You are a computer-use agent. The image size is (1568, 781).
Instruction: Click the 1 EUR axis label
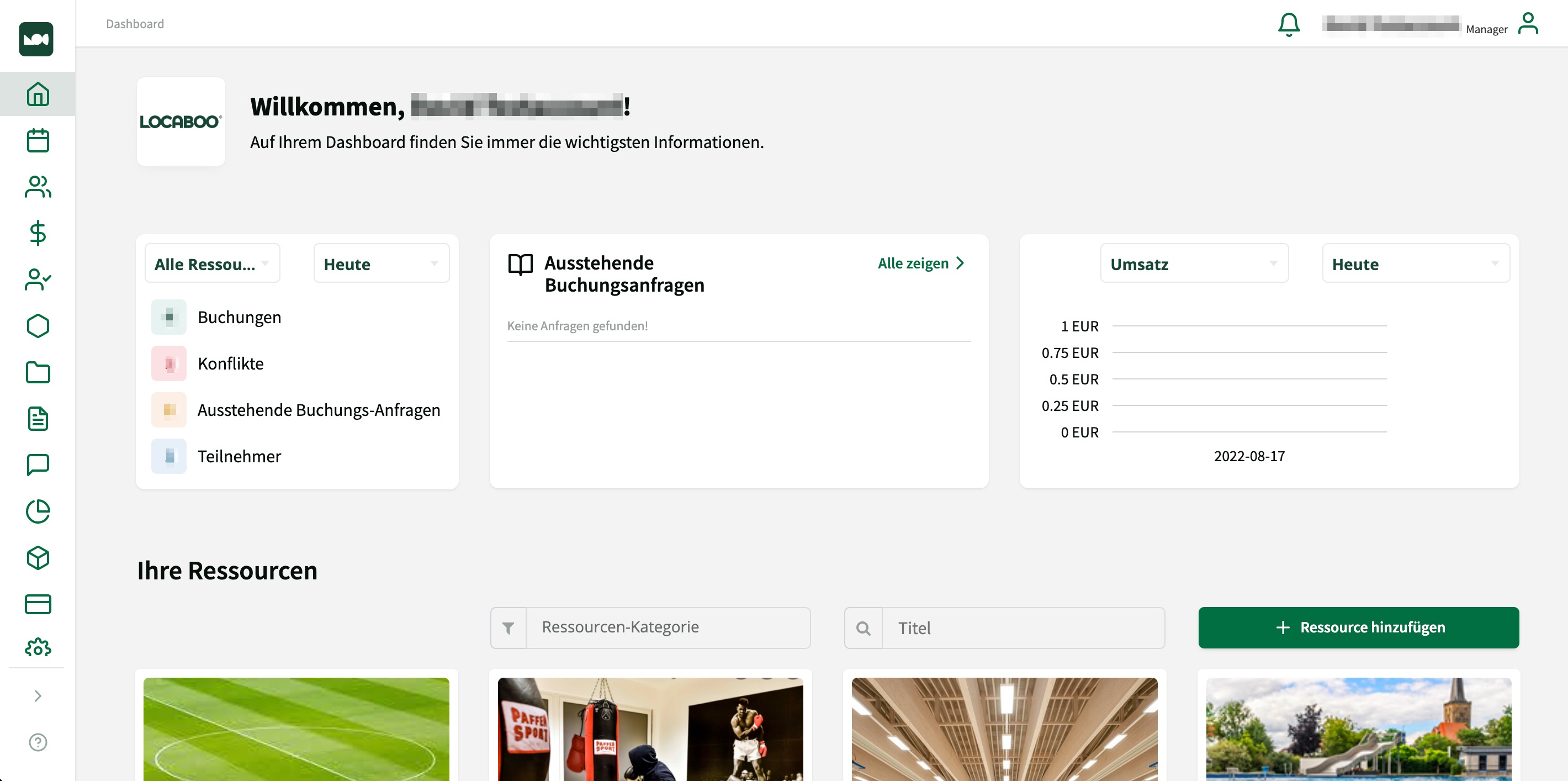1079,326
